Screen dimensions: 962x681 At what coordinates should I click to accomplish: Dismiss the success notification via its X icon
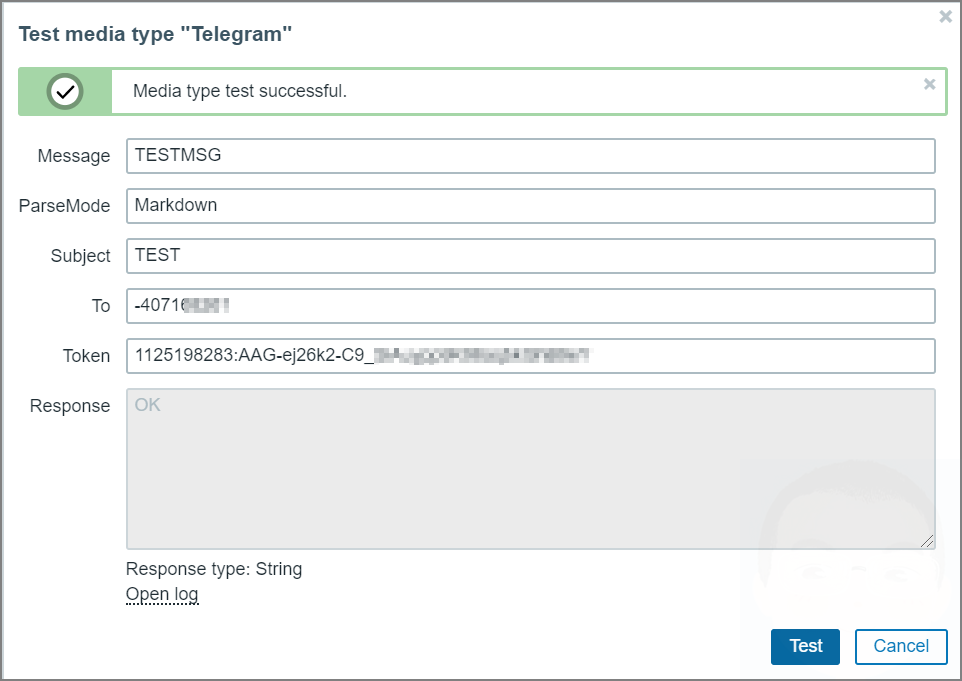tap(929, 84)
